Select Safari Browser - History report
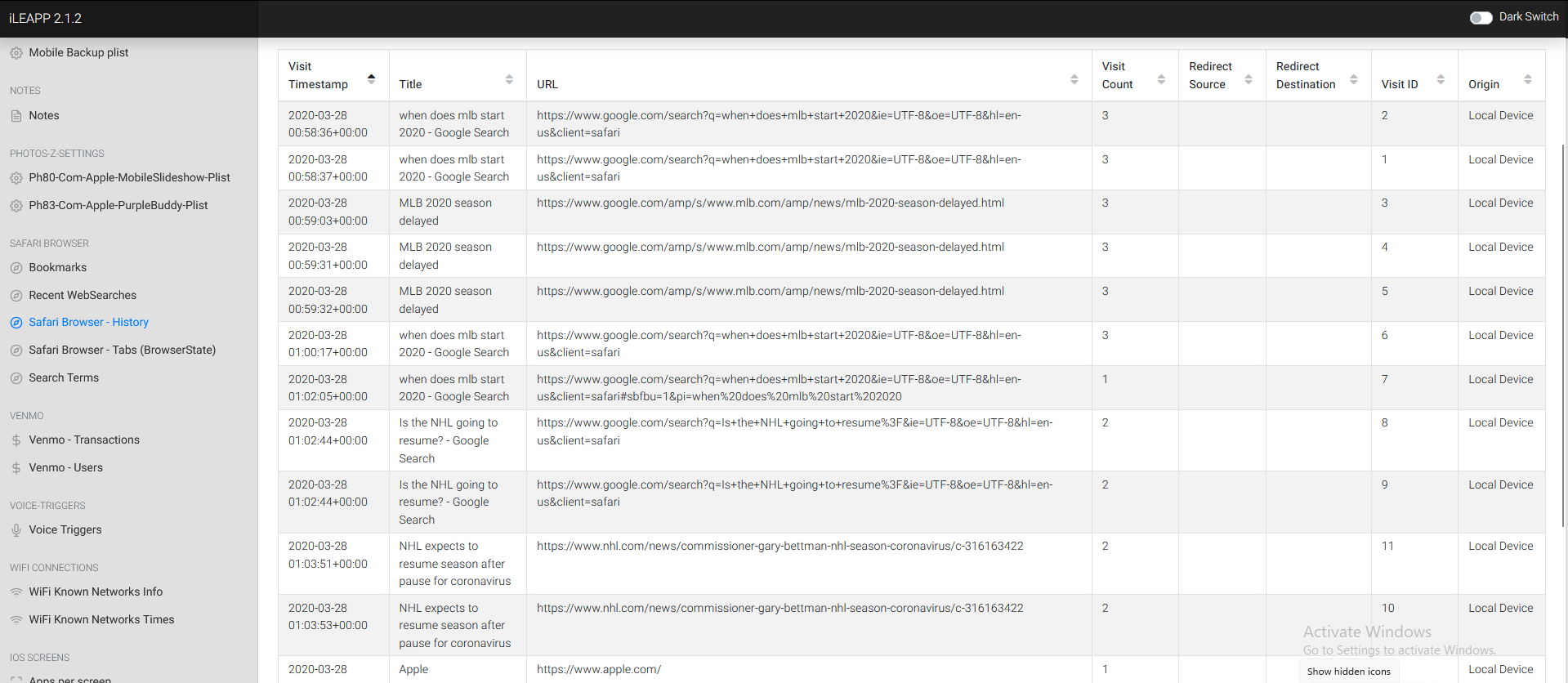1568x683 pixels. pos(88,322)
